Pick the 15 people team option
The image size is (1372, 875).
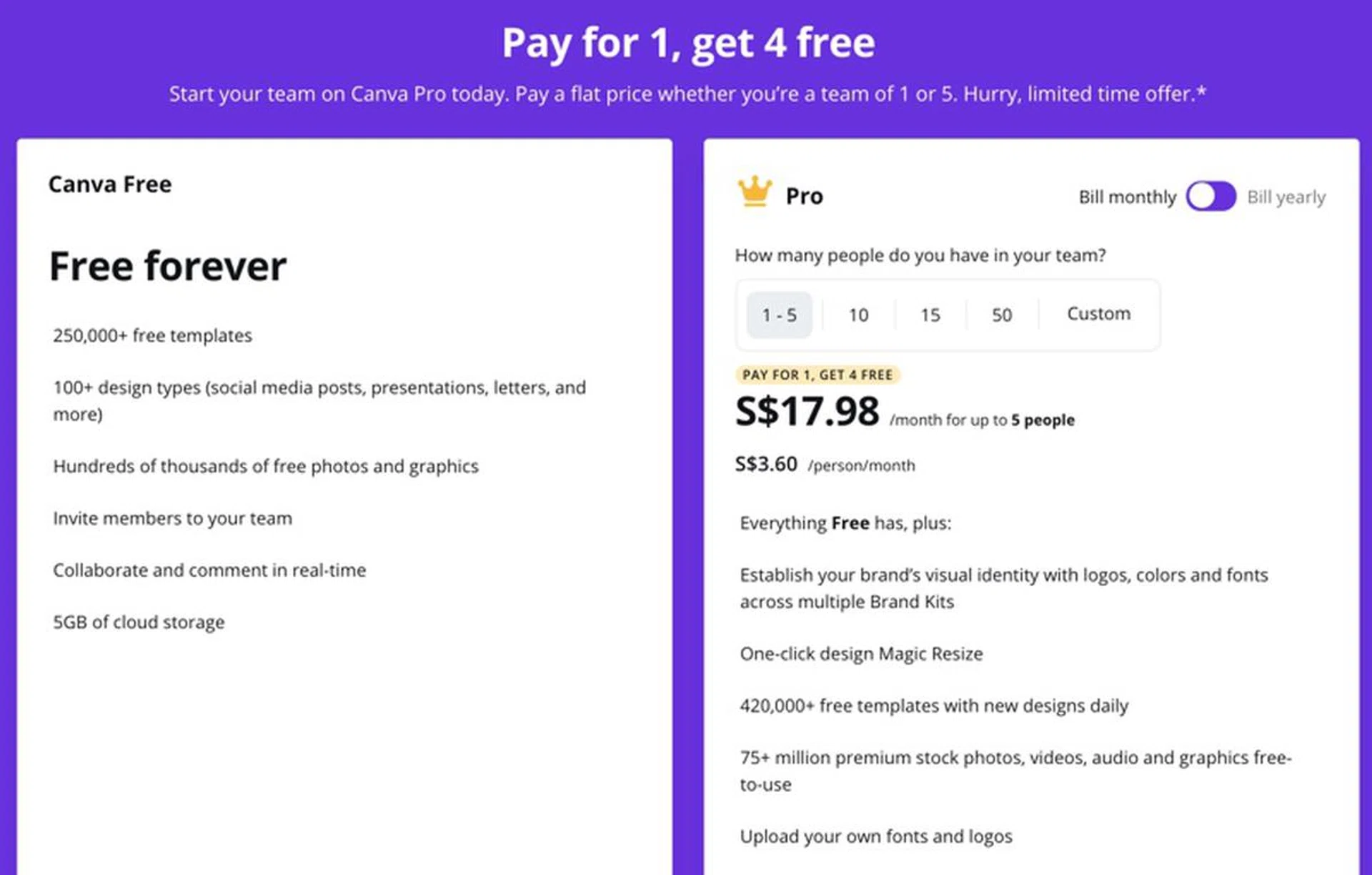[x=930, y=315]
